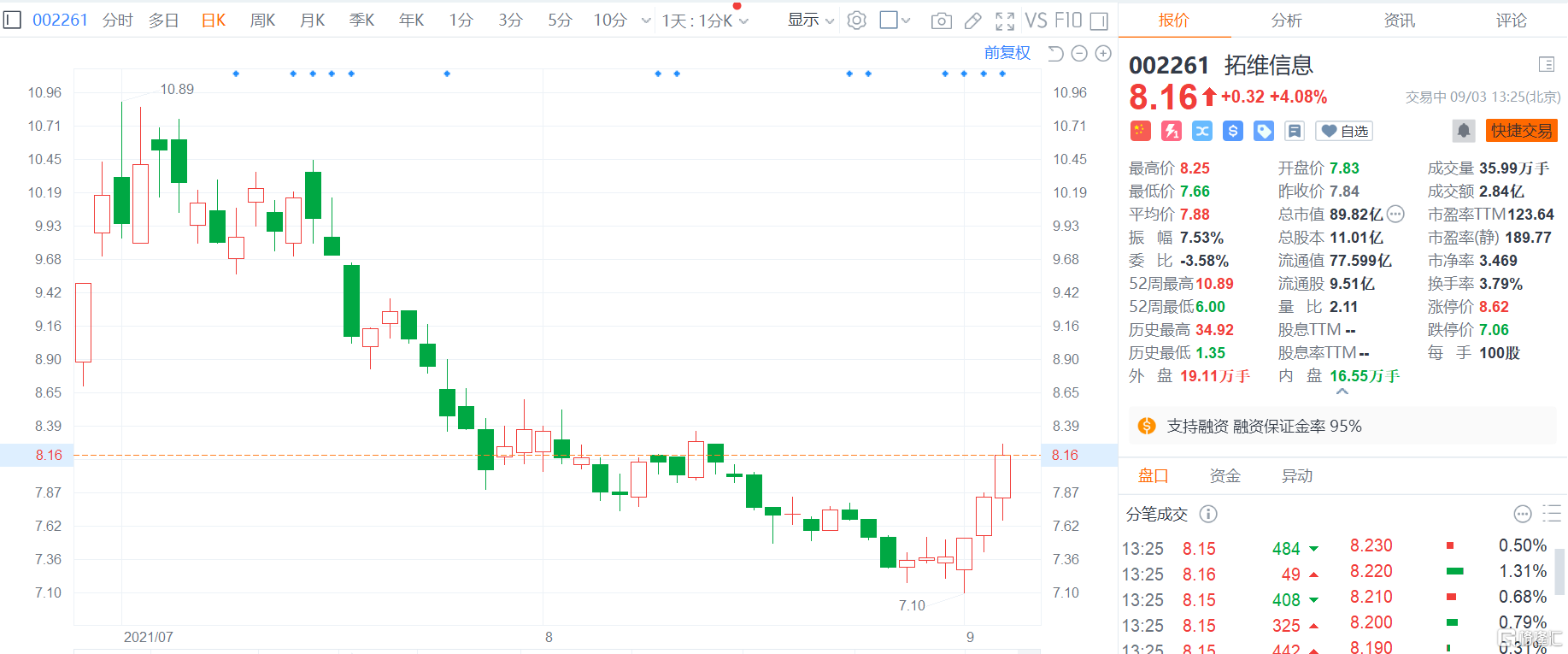Image resolution: width=1568 pixels, height=654 pixels.
Task: Click the note memo icon
Action: [1295, 131]
